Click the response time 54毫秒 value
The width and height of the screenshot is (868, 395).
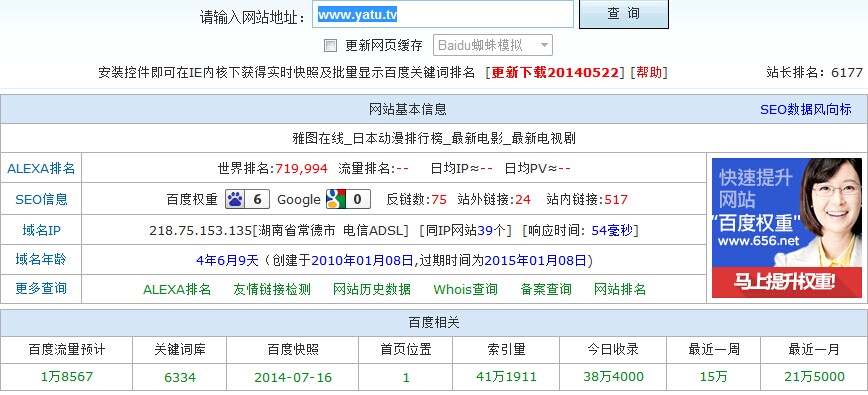coord(612,231)
